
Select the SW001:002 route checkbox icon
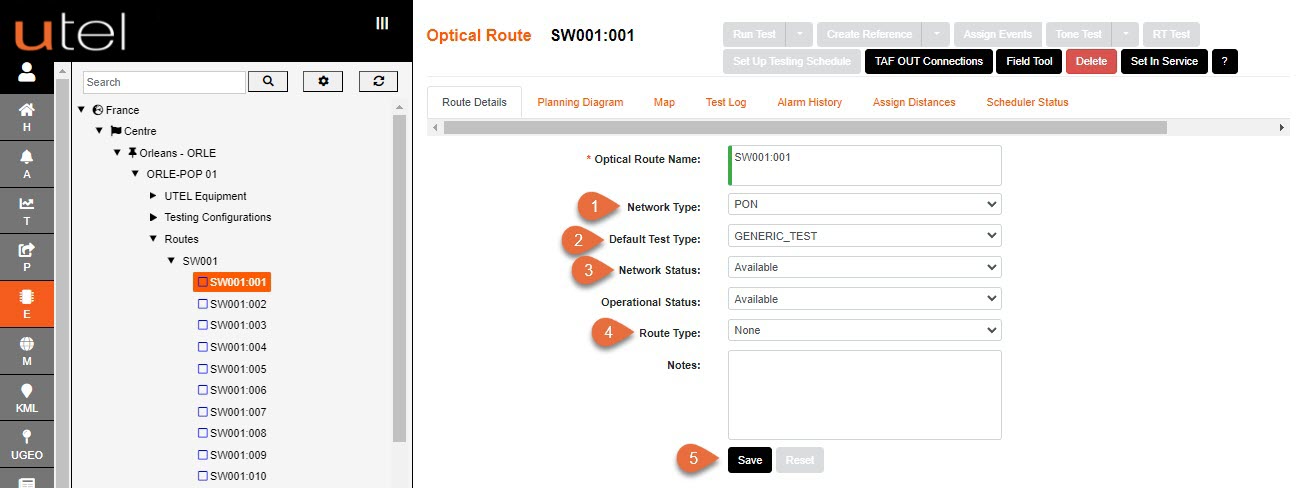click(204, 304)
